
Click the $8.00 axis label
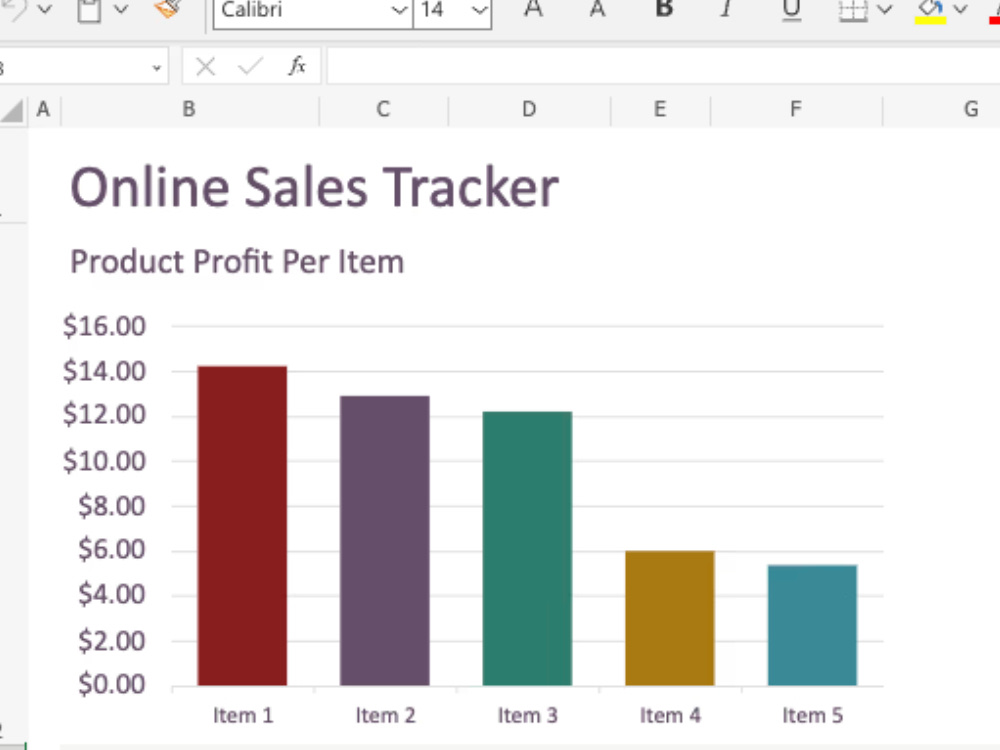tap(112, 506)
